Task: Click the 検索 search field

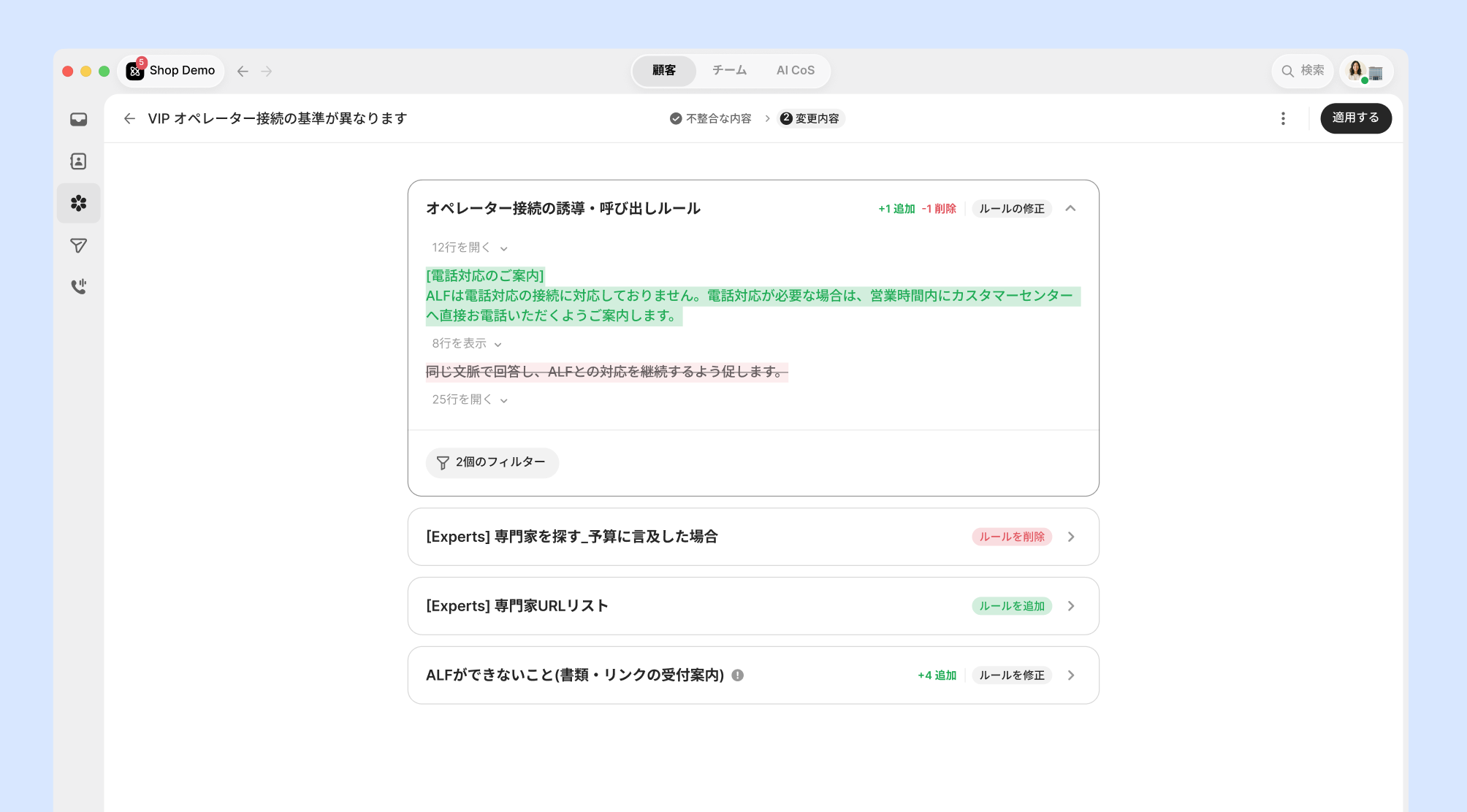Action: click(x=1303, y=71)
